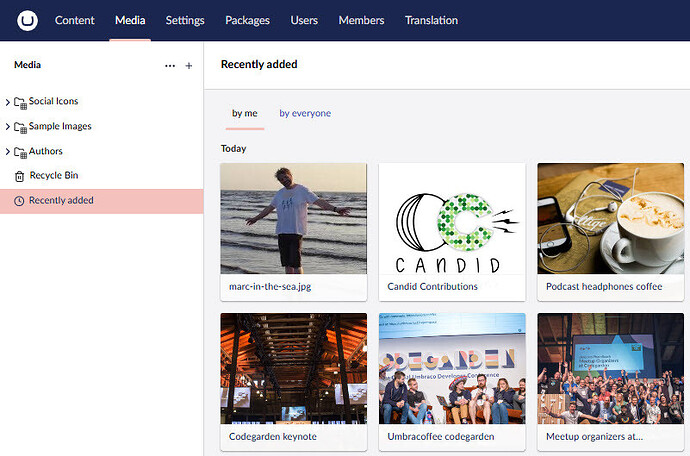Open the Content section
The height and width of the screenshot is (456, 690).
[x=74, y=20]
